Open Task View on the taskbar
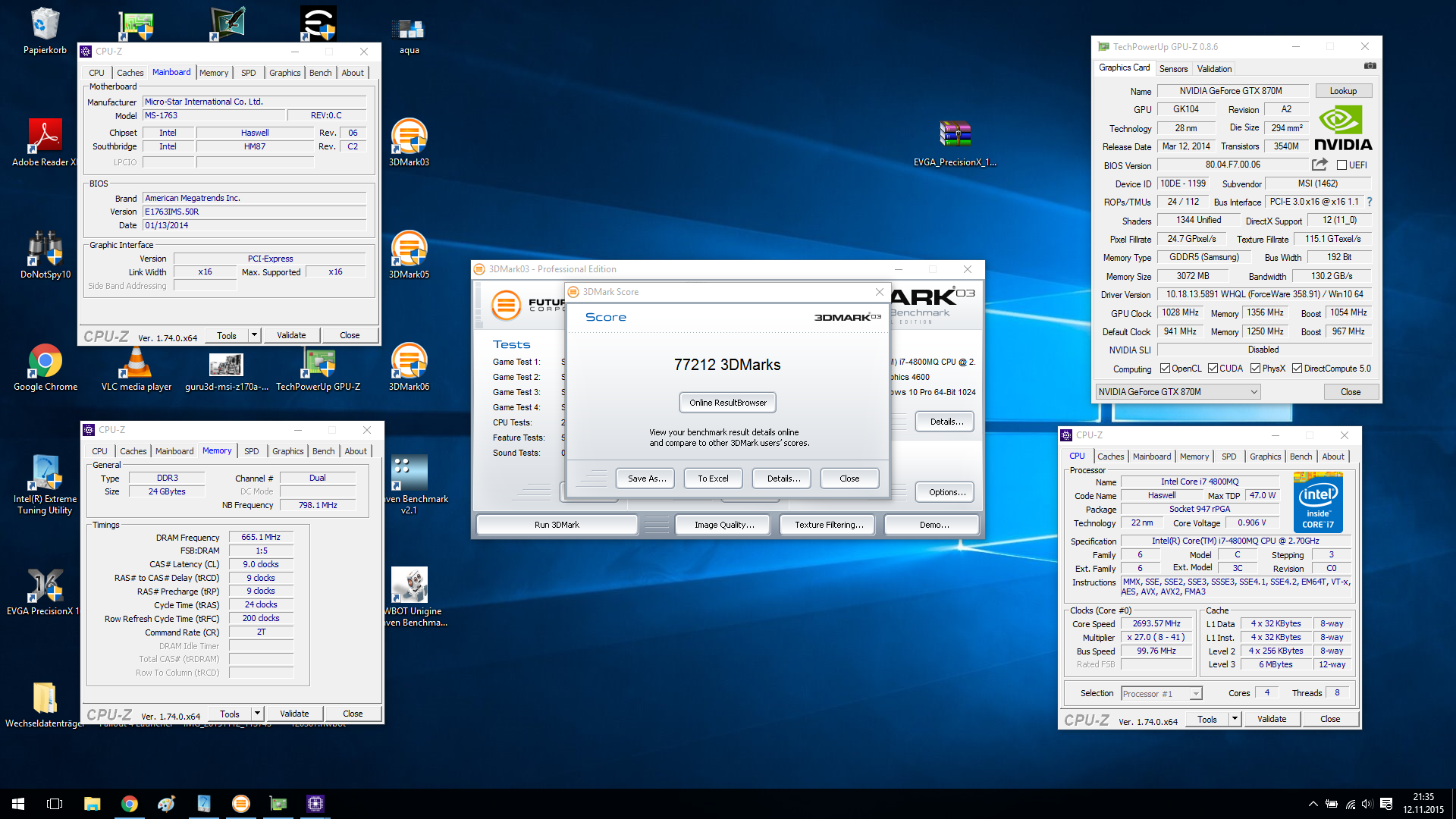1456x819 pixels. point(55,804)
